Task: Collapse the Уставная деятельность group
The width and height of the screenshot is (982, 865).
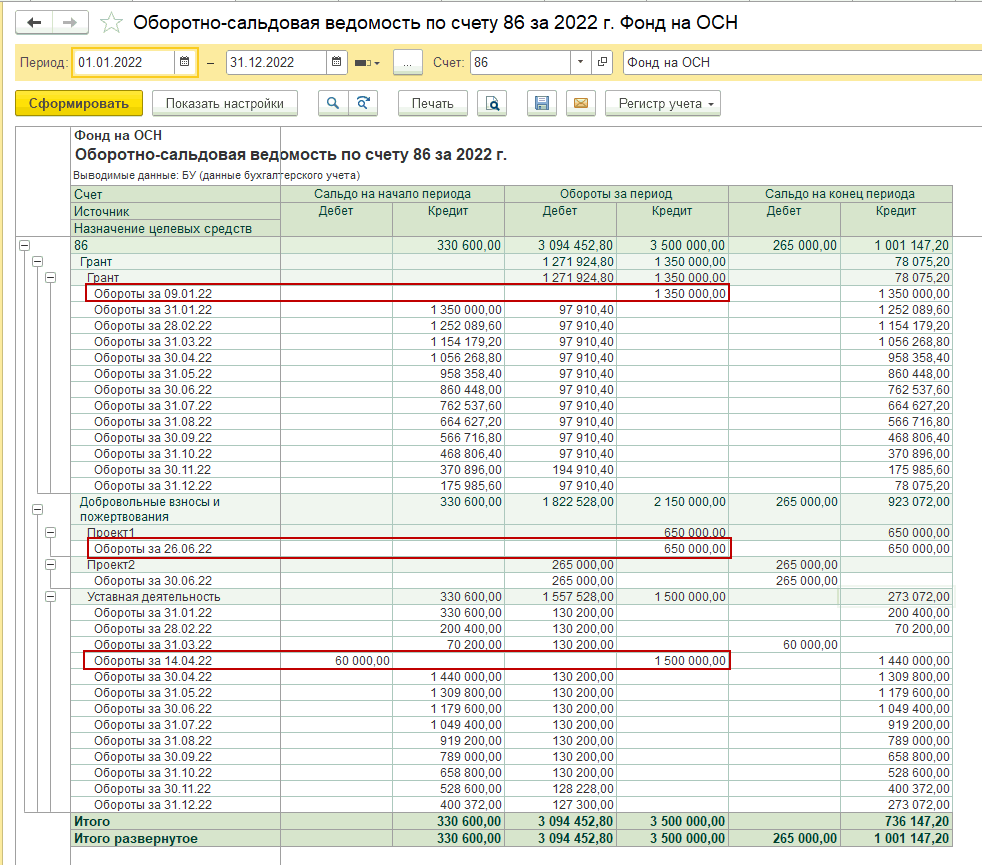Action: pyautogui.click(x=52, y=597)
